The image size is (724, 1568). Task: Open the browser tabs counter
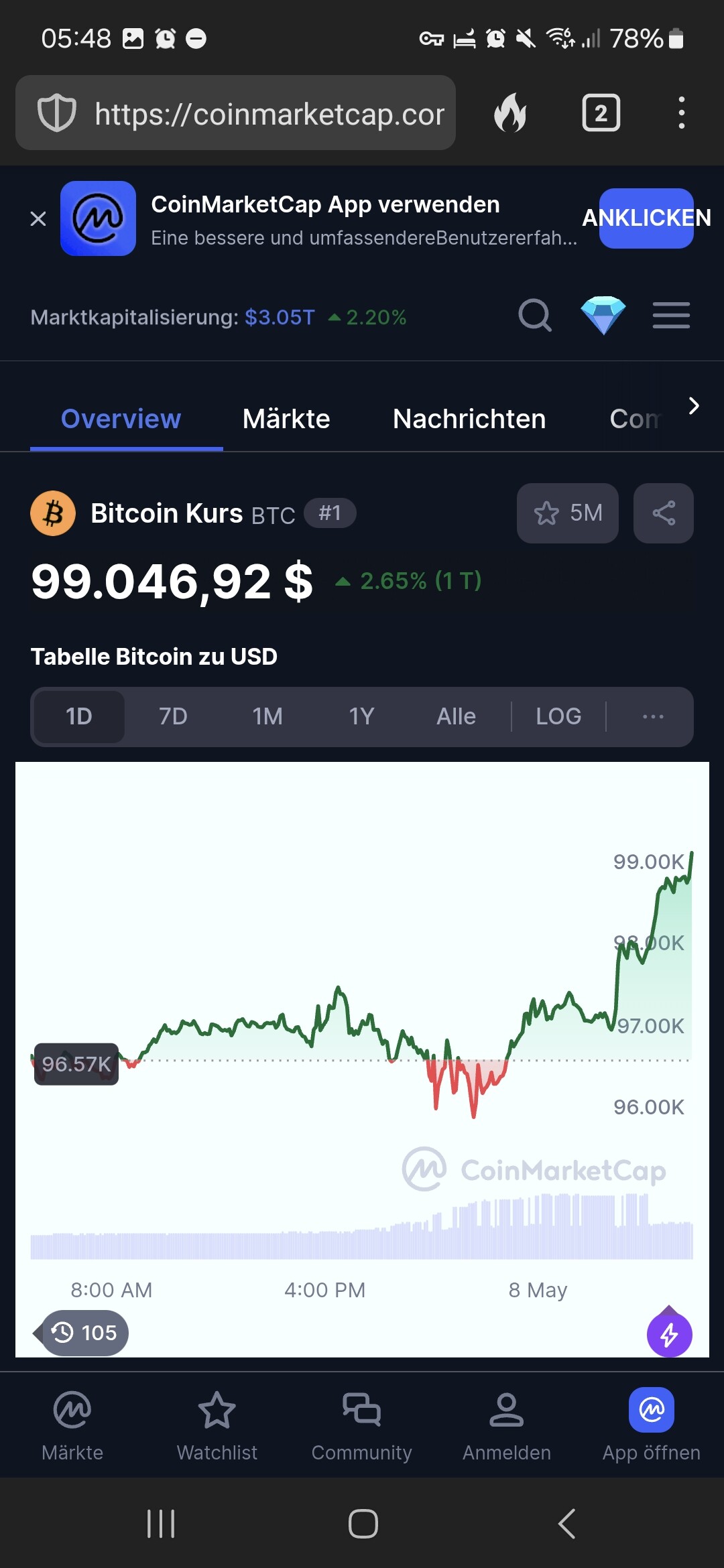coord(601,113)
